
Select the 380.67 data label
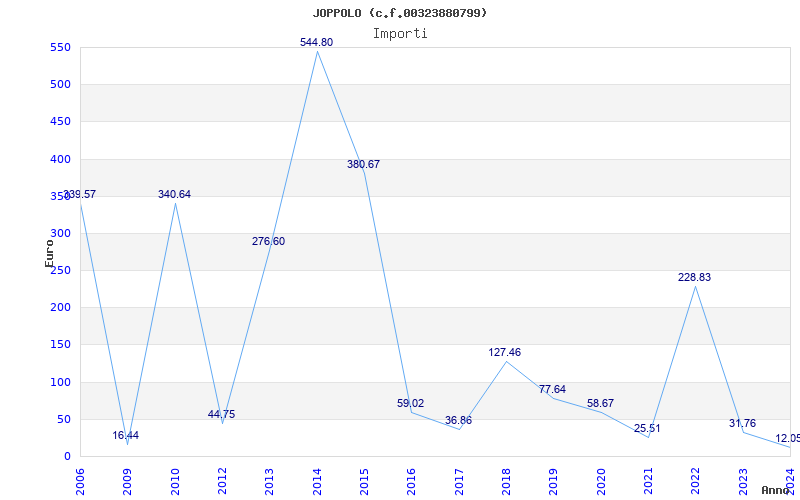(x=363, y=164)
